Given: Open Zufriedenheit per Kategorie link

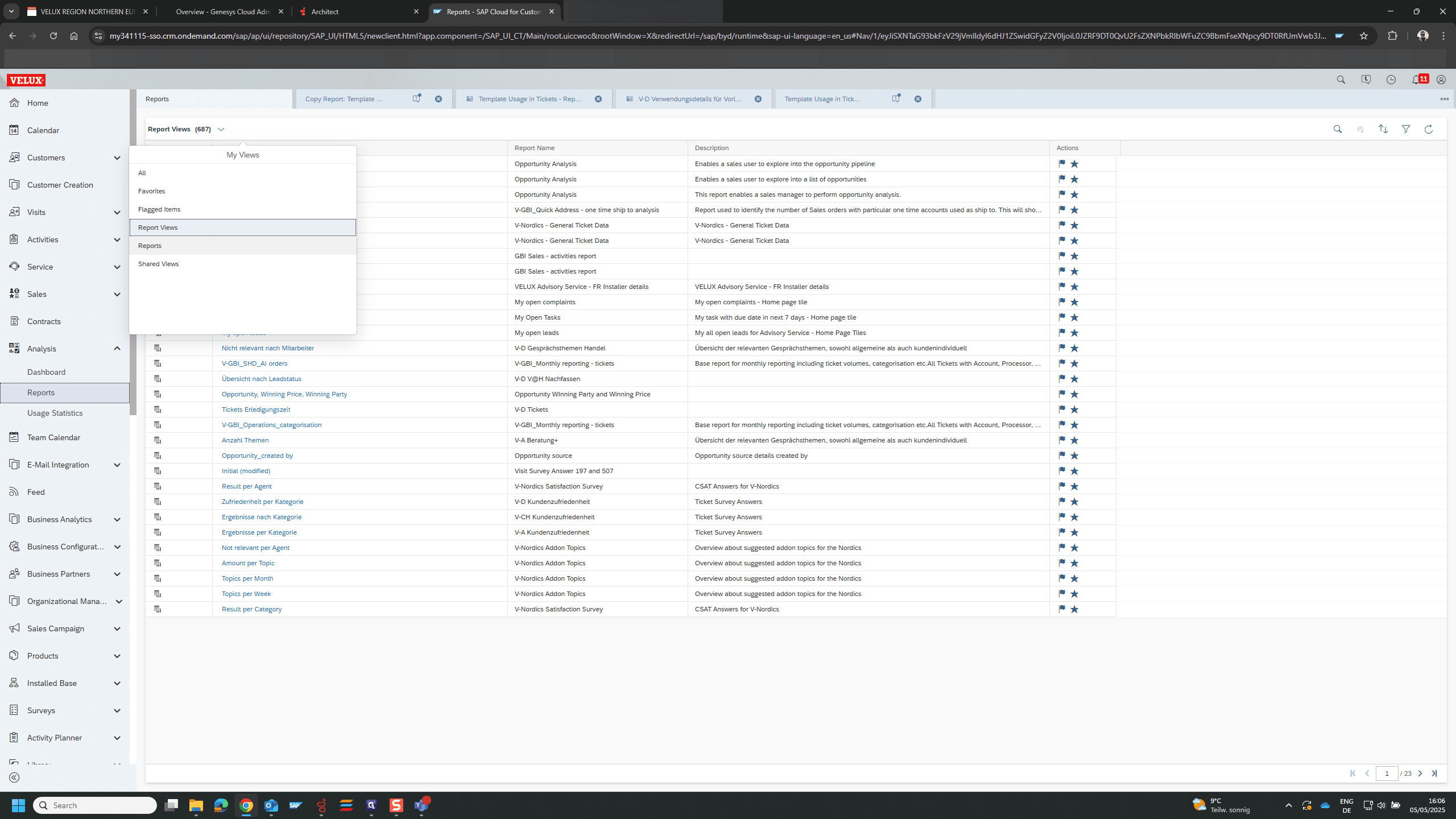Looking at the screenshot, I should click(x=262, y=502).
